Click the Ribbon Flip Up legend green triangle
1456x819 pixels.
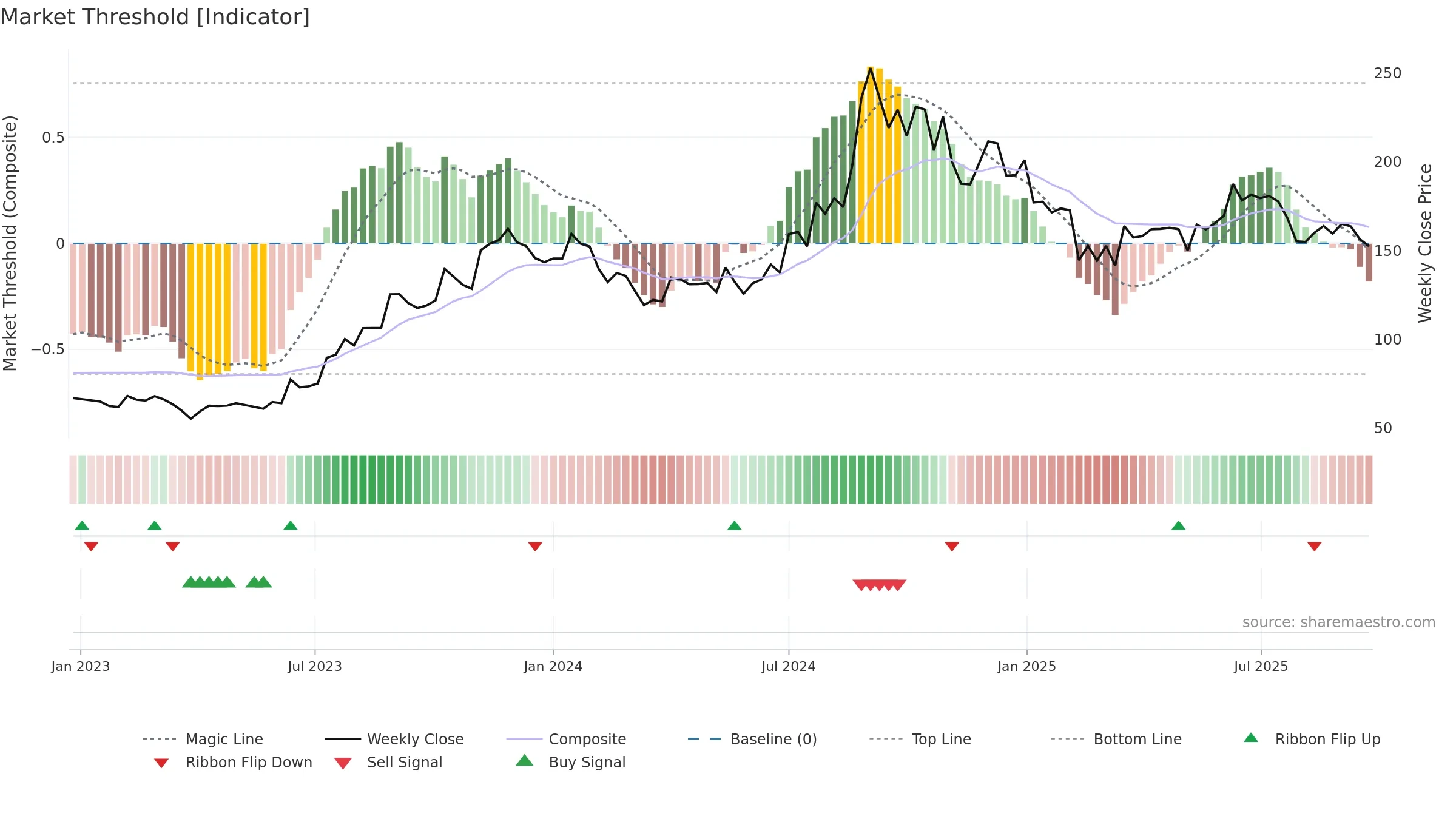(1251, 738)
